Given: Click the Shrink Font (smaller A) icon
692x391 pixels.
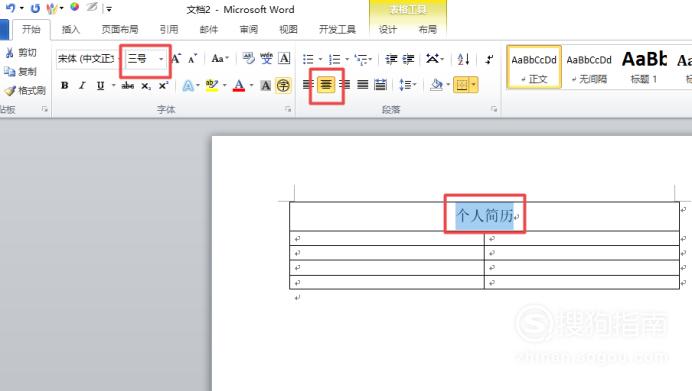Looking at the screenshot, I should (192, 59).
